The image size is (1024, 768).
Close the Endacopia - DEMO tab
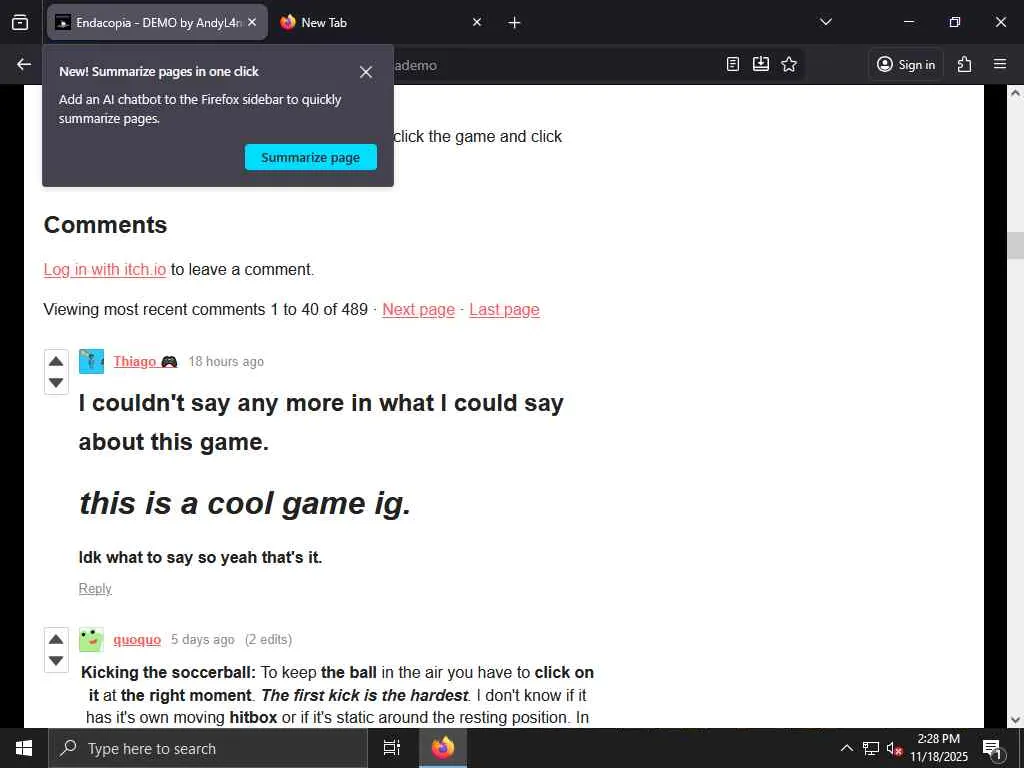point(252,22)
